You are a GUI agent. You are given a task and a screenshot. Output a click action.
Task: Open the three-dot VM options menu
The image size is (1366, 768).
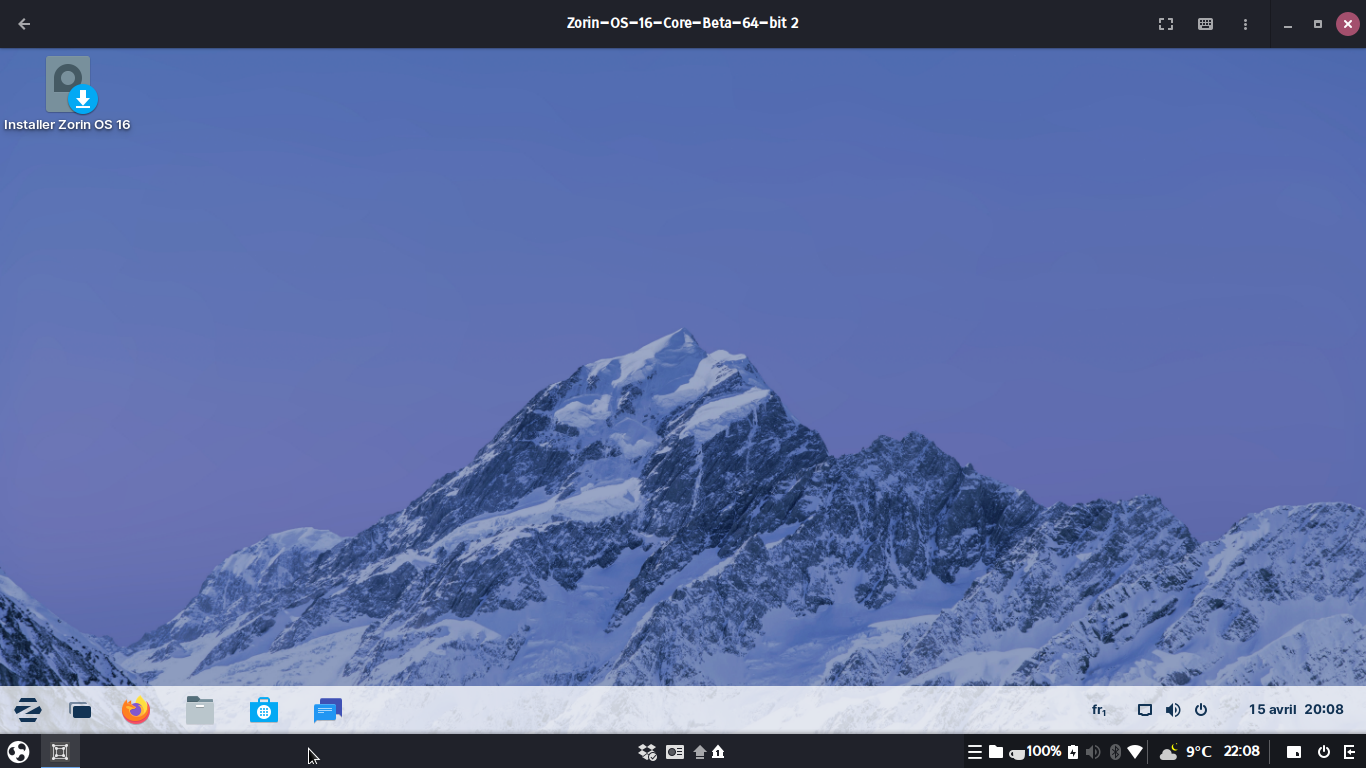click(x=1245, y=24)
